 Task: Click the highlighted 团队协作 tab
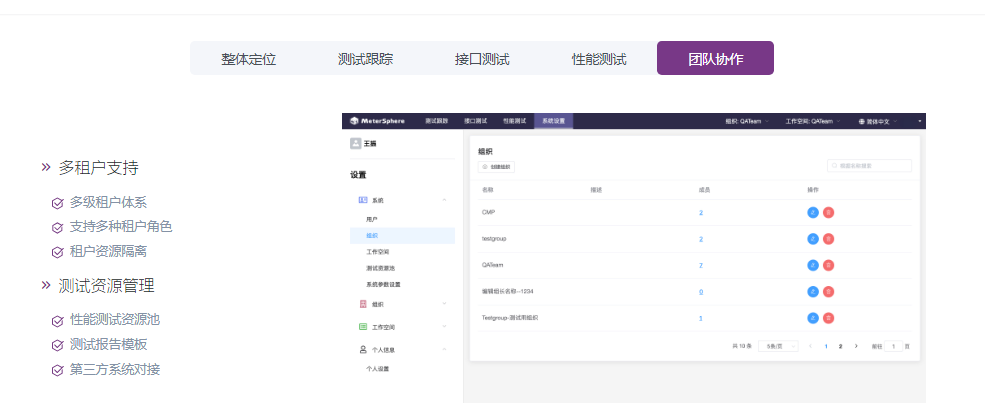[716, 58]
